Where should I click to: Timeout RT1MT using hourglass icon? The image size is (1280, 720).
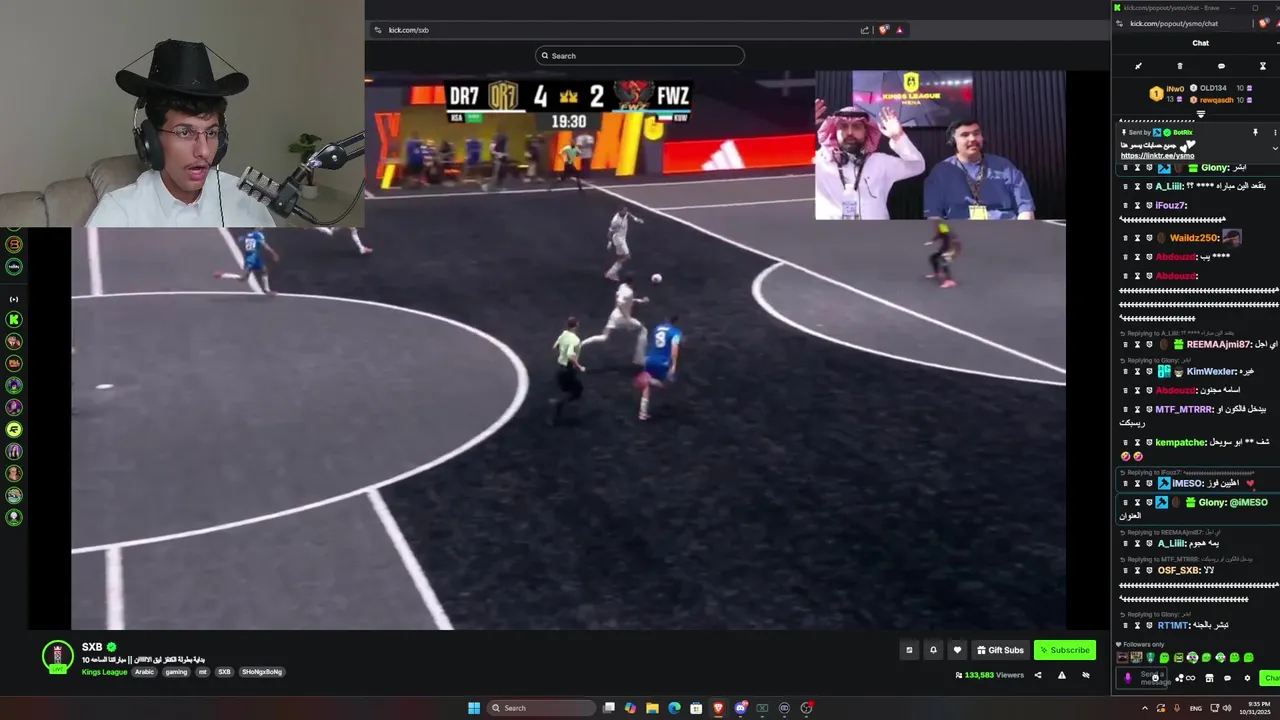pos(1137,625)
